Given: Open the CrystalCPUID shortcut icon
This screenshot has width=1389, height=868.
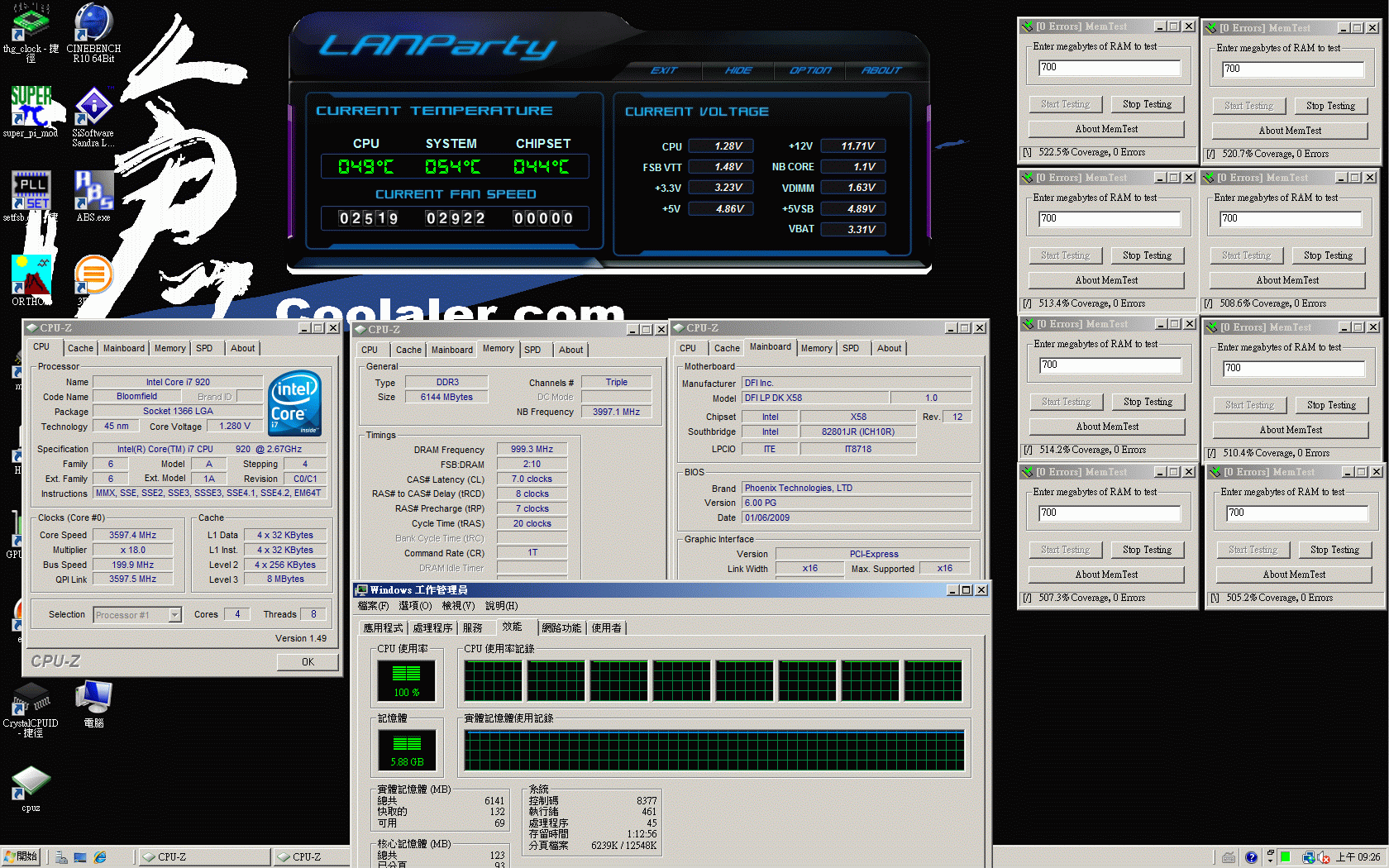Looking at the screenshot, I should tap(31, 711).
